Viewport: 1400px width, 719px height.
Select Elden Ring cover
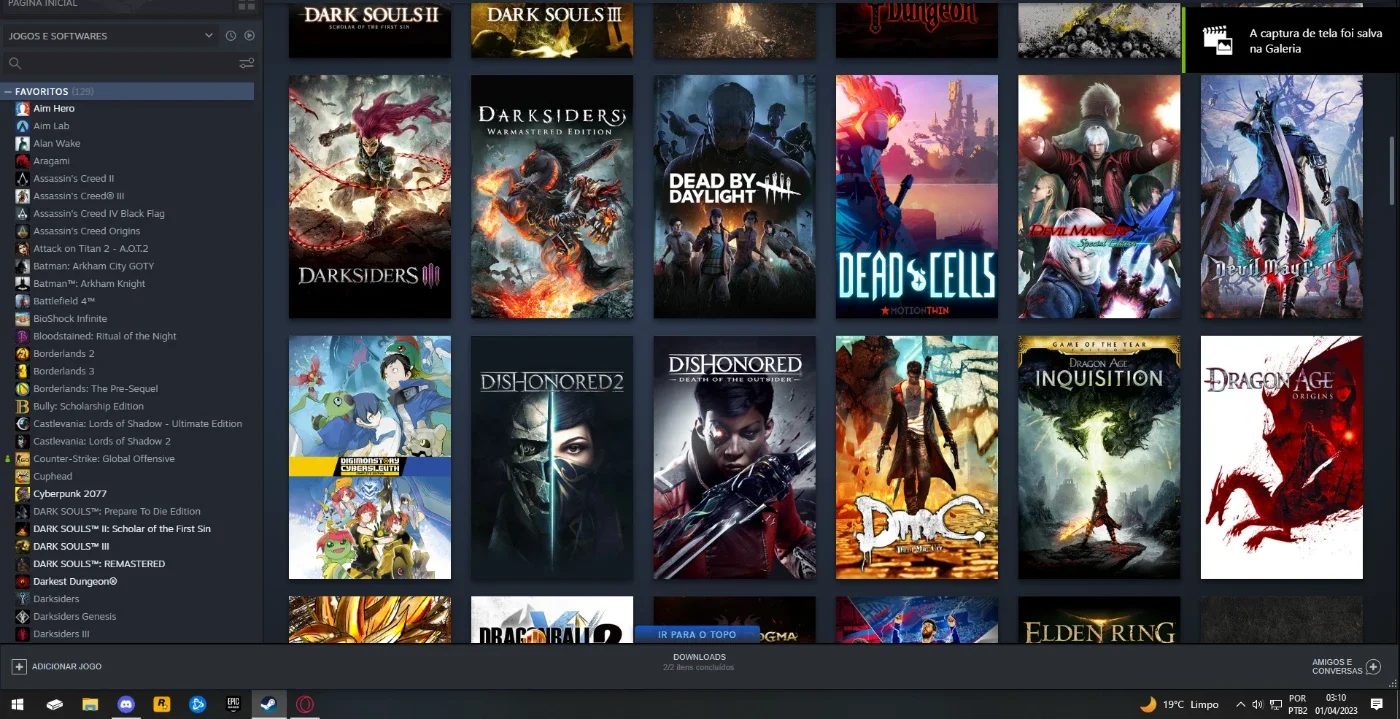1099,620
